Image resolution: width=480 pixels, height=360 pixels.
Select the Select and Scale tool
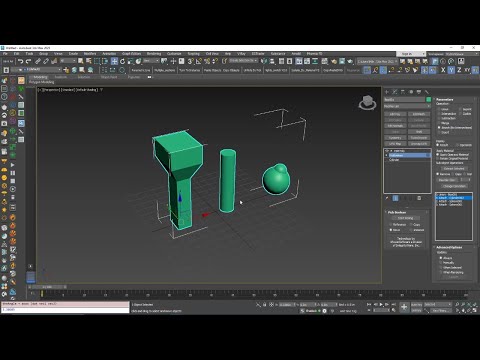click(x=130, y=61)
